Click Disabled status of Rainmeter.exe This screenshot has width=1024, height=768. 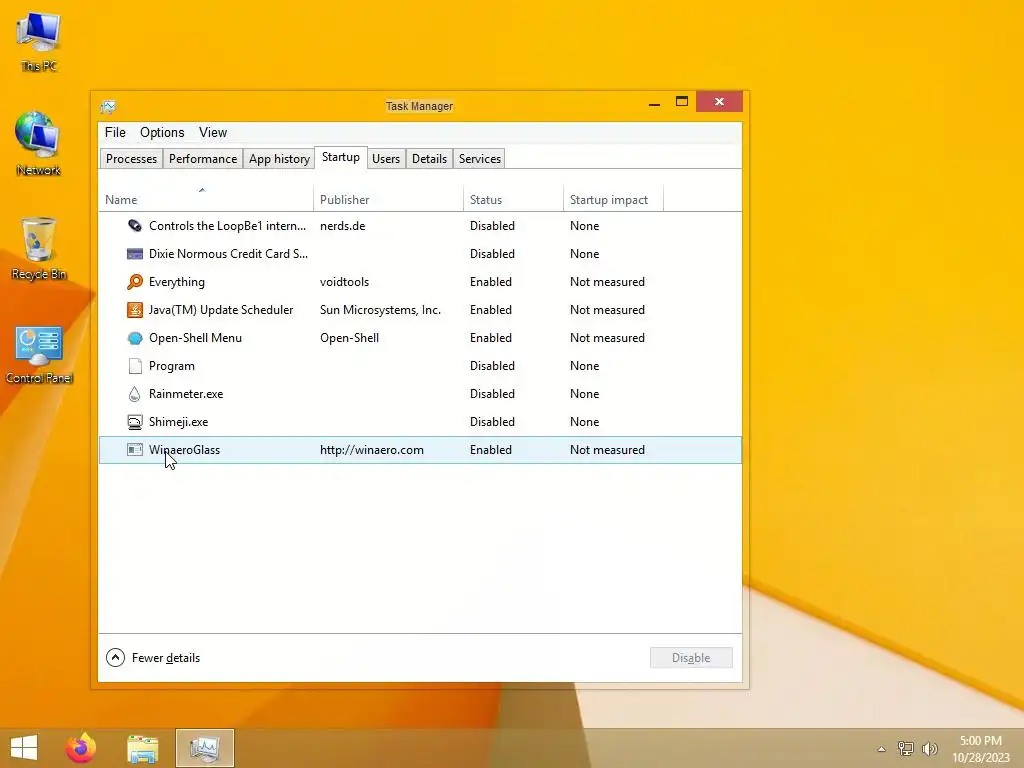(492, 394)
